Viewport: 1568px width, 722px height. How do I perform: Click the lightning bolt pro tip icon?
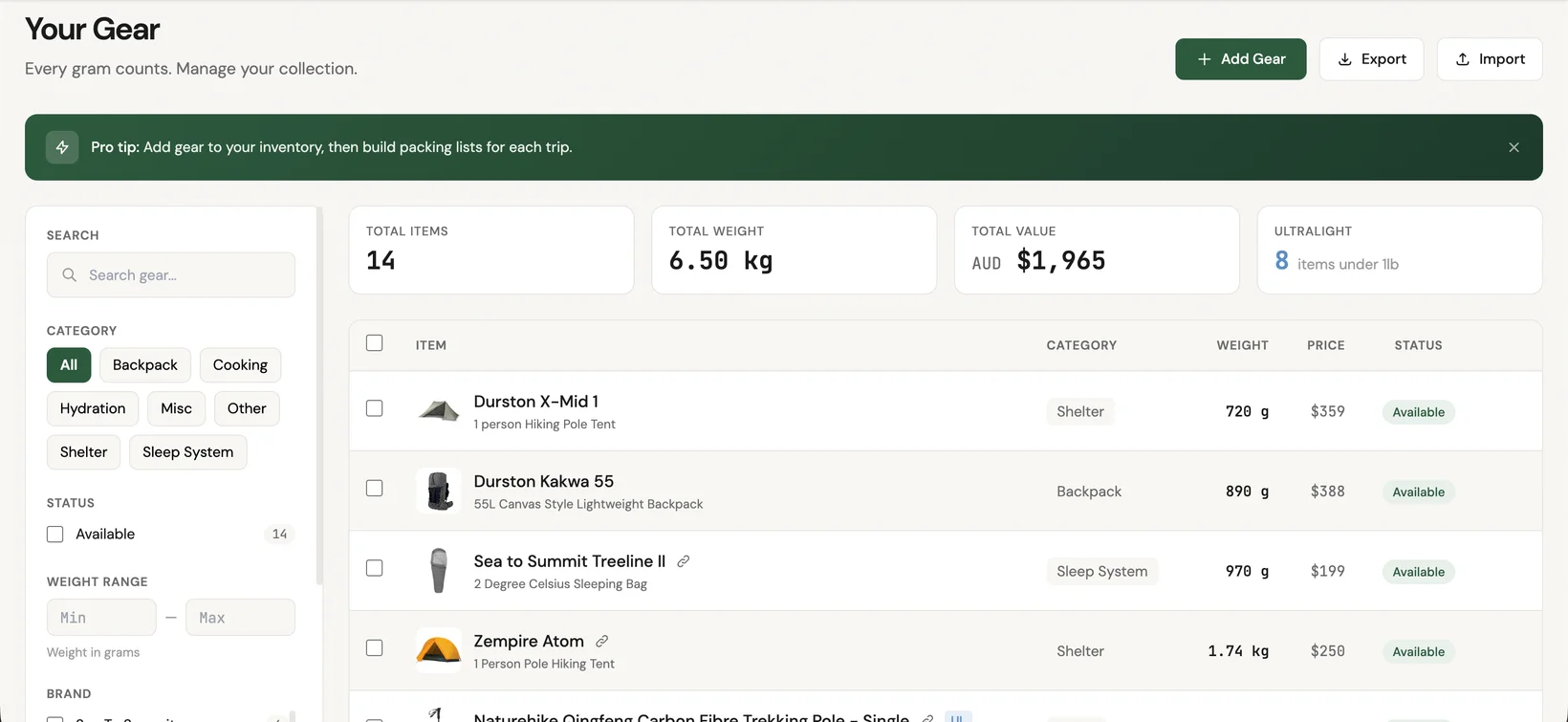click(x=62, y=147)
